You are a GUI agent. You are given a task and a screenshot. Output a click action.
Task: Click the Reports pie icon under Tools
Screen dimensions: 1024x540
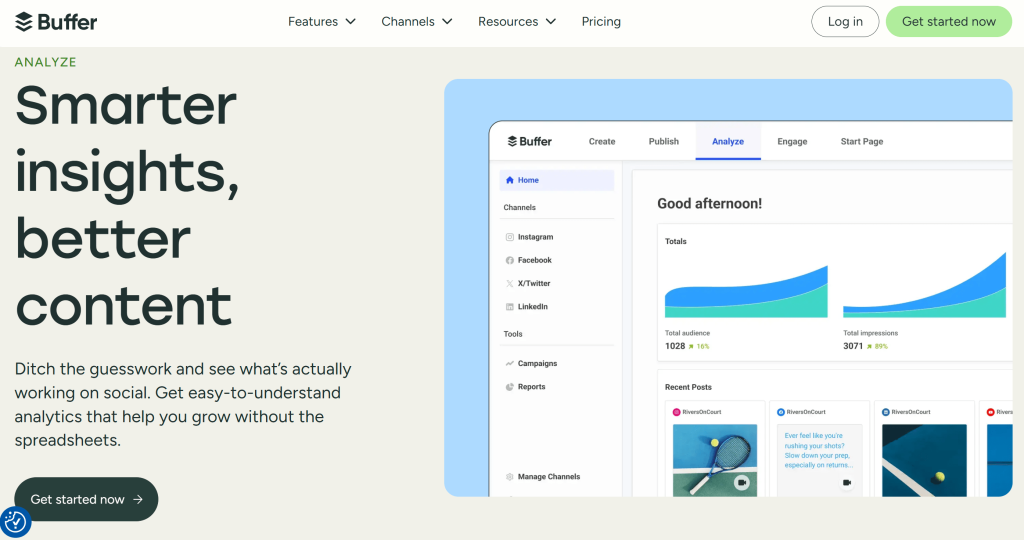coord(509,387)
